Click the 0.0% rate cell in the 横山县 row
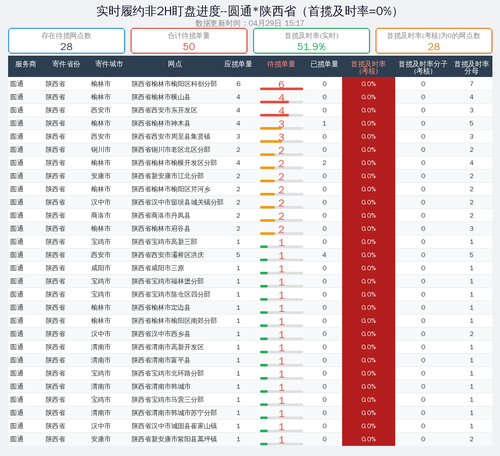Viewport: 500px width, 456px height. click(x=368, y=97)
